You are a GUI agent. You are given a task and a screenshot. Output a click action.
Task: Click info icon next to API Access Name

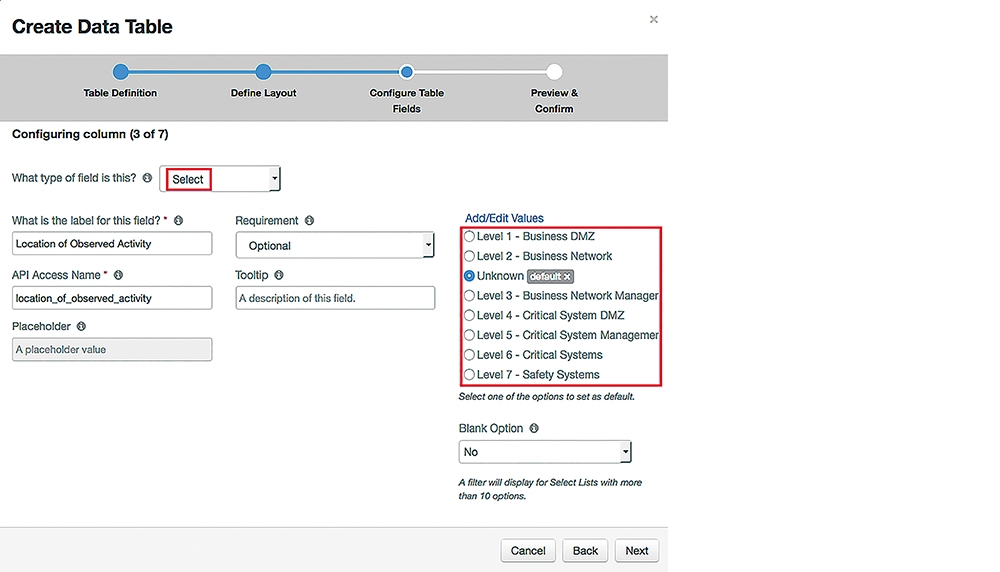click(x=118, y=275)
